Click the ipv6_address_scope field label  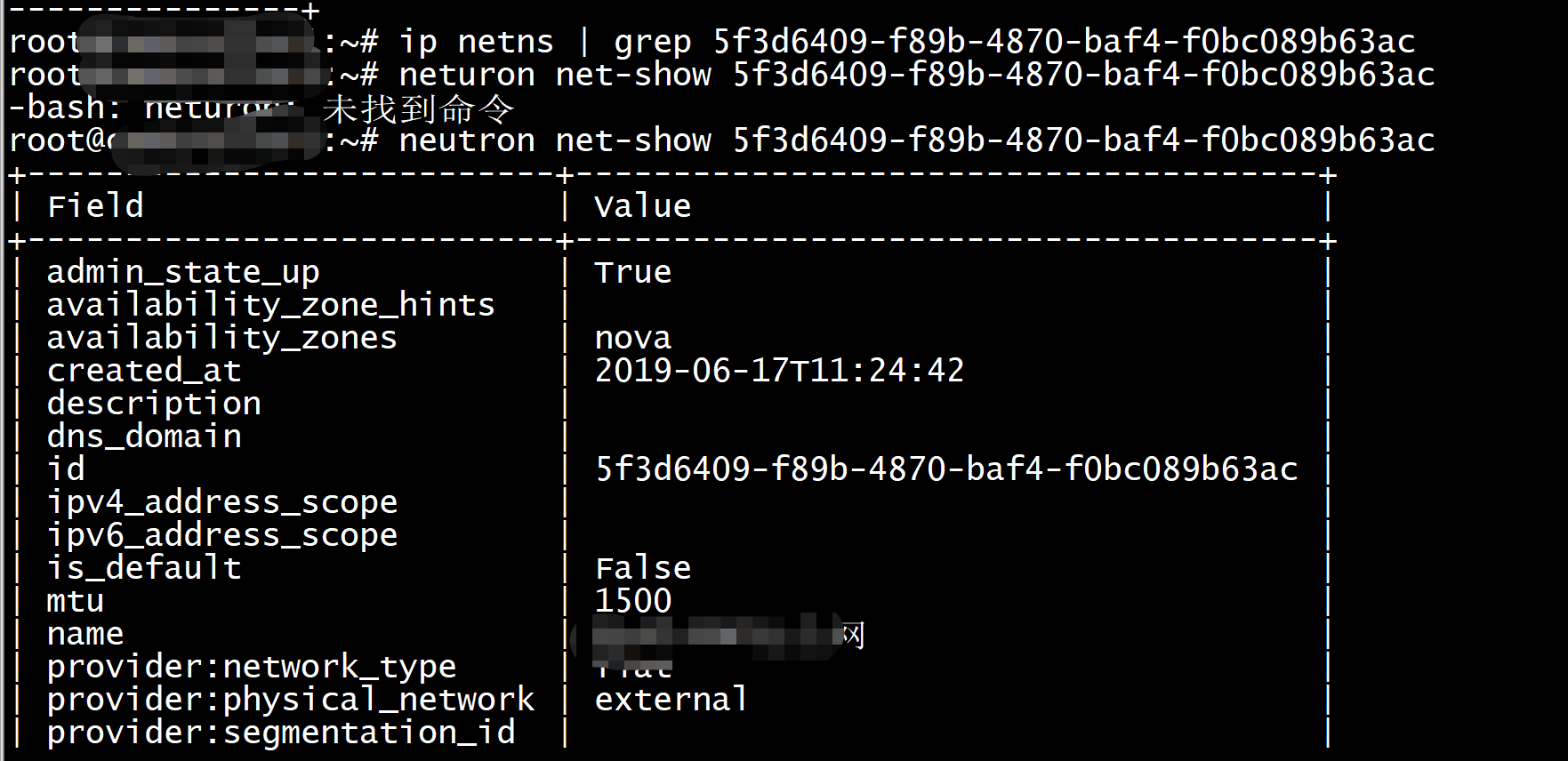pyautogui.click(x=222, y=535)
